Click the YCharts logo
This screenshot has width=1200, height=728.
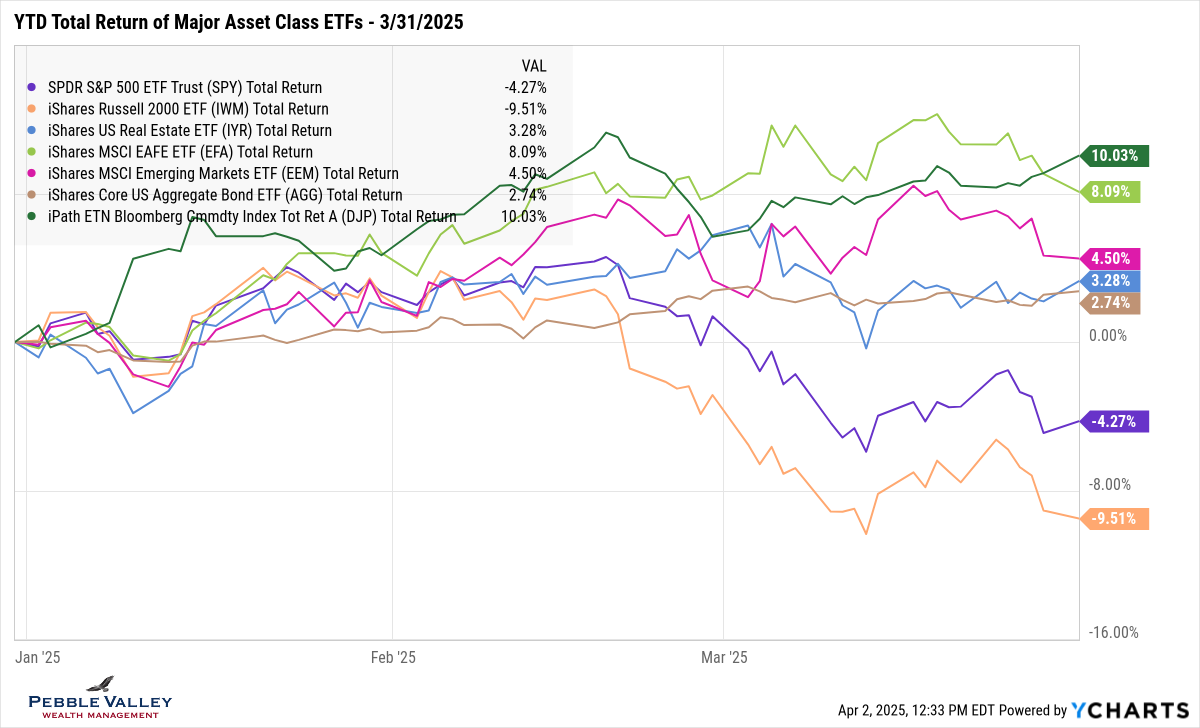pos(1129,710)
